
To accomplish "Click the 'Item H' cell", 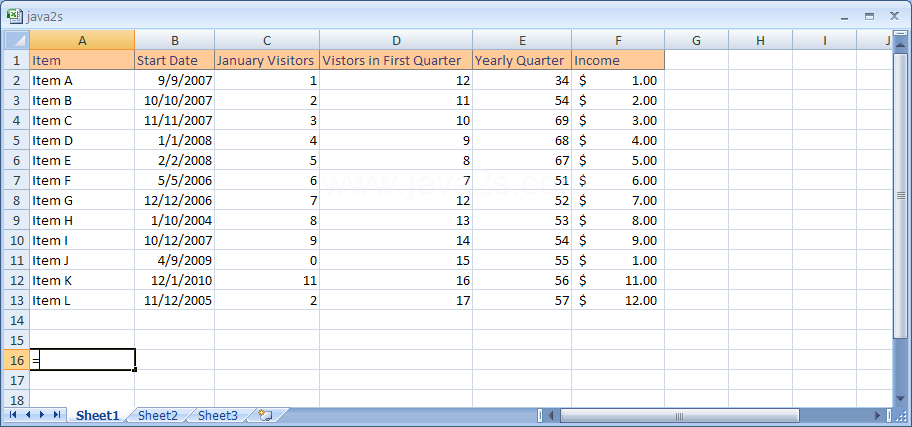I will (x=82, y=220).
